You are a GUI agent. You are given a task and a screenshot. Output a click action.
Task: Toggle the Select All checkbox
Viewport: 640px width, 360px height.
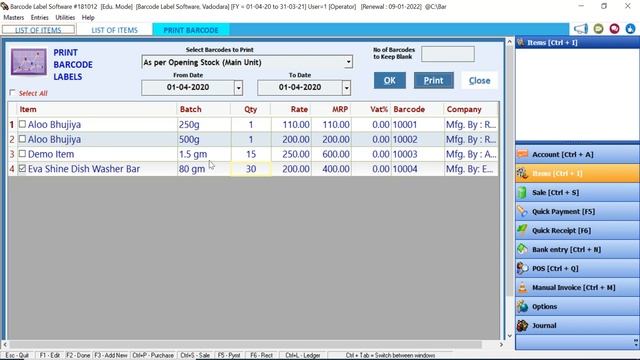[x=12, y=93]
